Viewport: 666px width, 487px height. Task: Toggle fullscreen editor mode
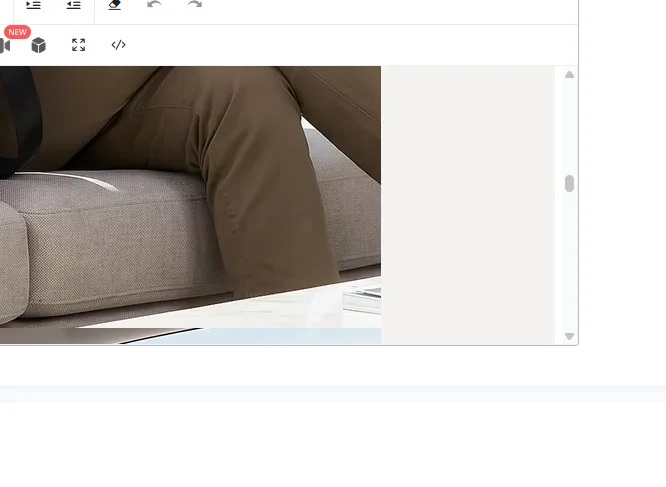79,45
